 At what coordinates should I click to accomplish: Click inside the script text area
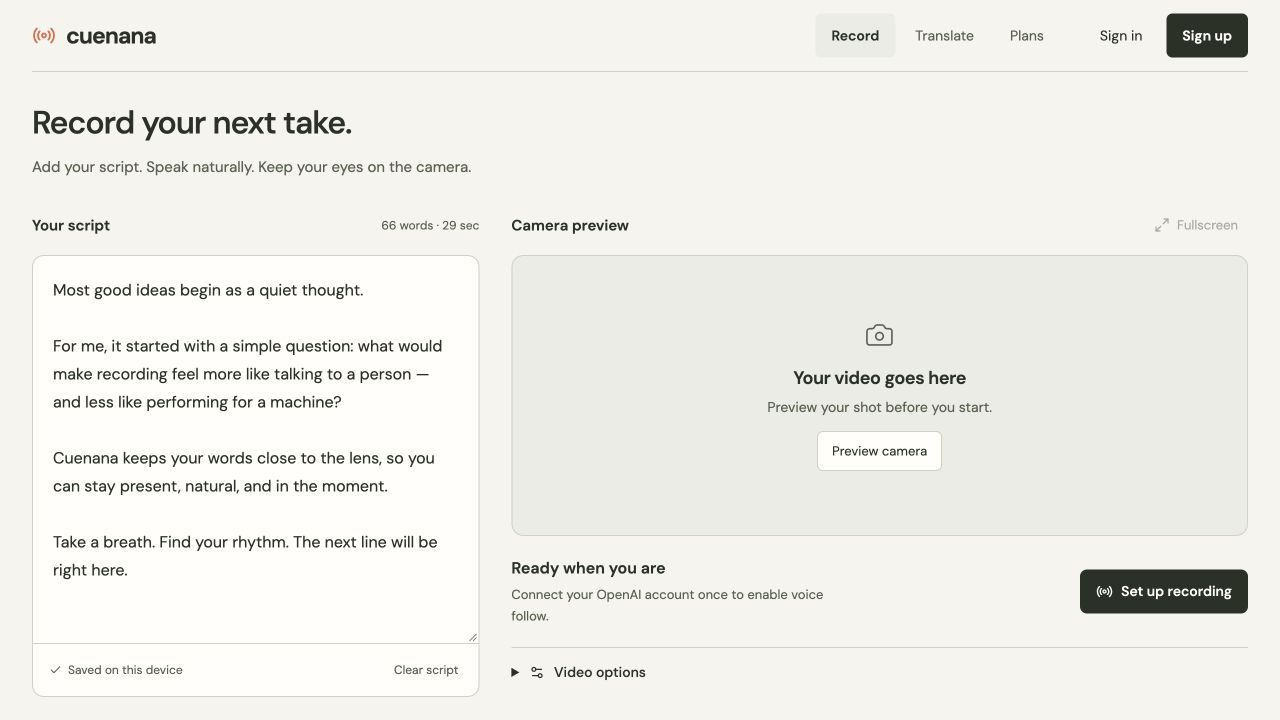[256, 449]
